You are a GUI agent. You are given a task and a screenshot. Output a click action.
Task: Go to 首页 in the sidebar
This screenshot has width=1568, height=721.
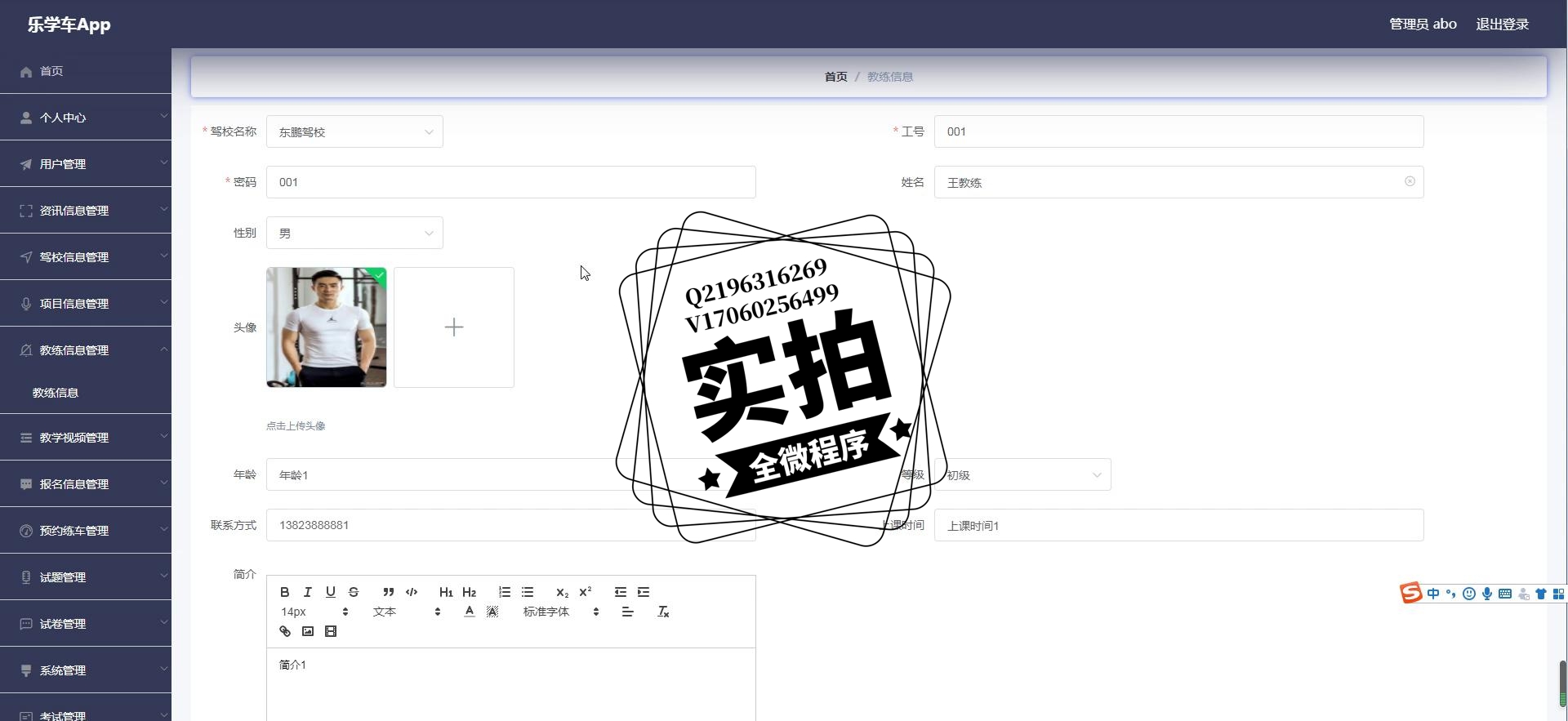(86, 71)
